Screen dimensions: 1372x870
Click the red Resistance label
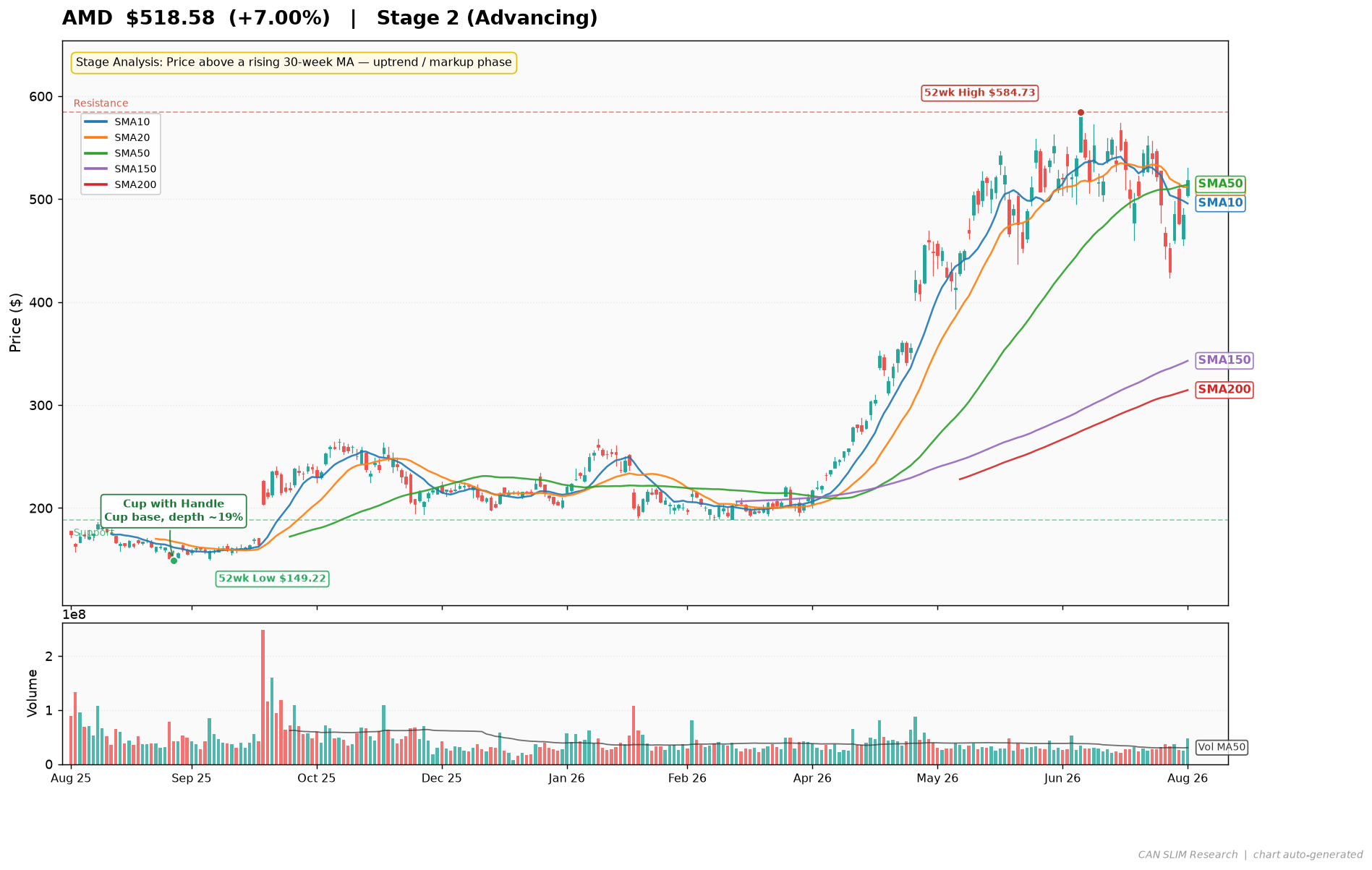(101, 103)
